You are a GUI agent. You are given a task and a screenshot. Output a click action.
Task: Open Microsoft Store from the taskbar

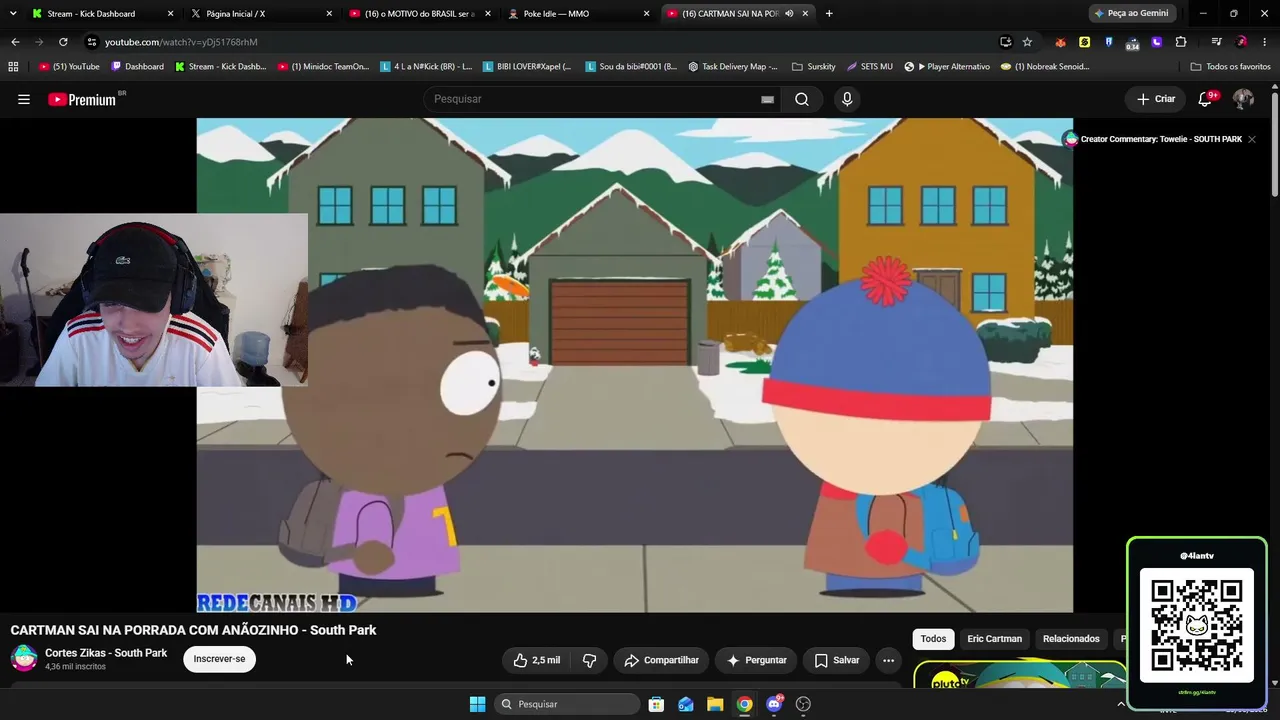pyautogui.click(x=656, y=704)
